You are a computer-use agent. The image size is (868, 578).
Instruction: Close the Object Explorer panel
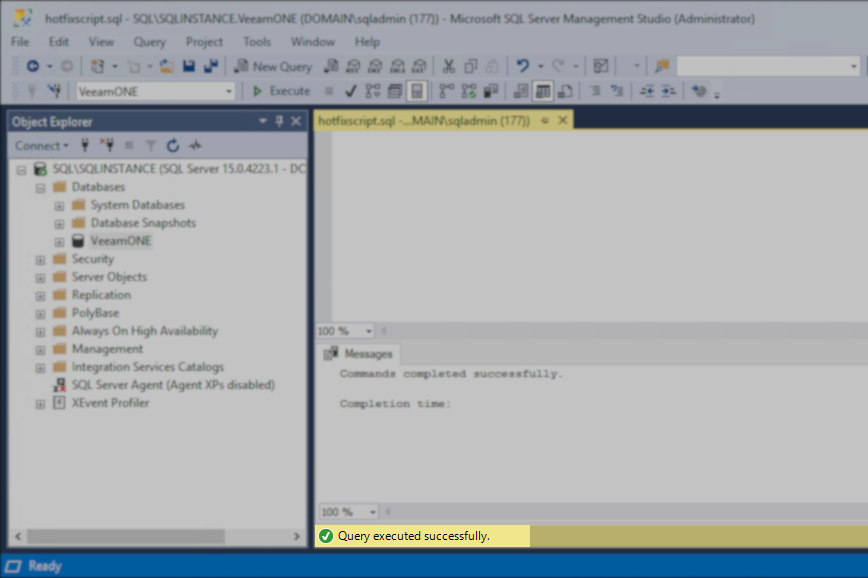[x=296, y=121]
